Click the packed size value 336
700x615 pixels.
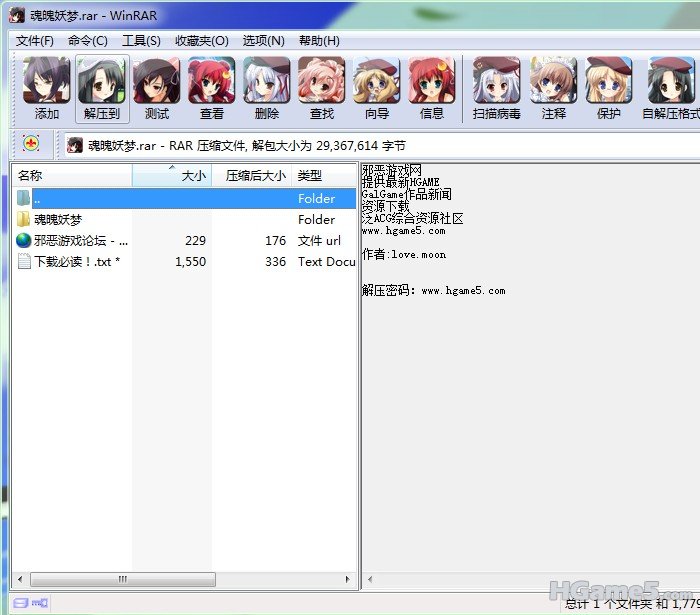point(275,262)
